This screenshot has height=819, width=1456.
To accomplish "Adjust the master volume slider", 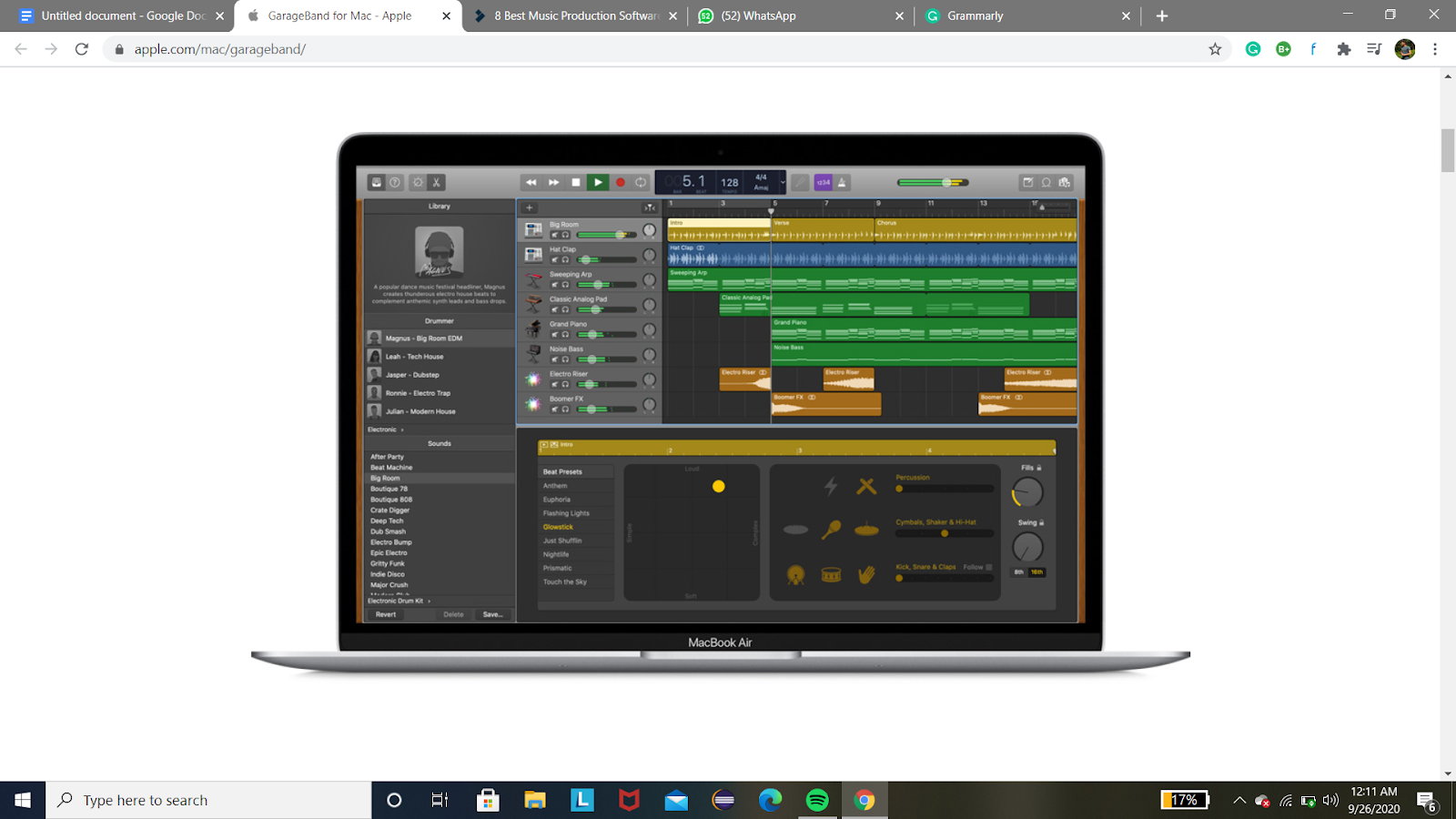I will coord(935,182).
